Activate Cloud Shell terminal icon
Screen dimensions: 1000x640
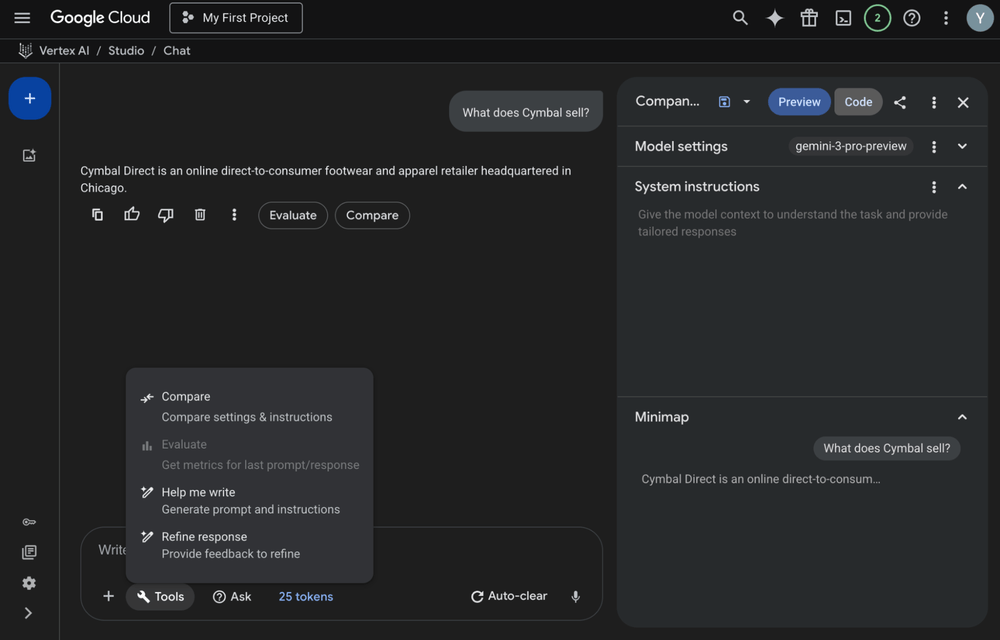tap(843, 18)
